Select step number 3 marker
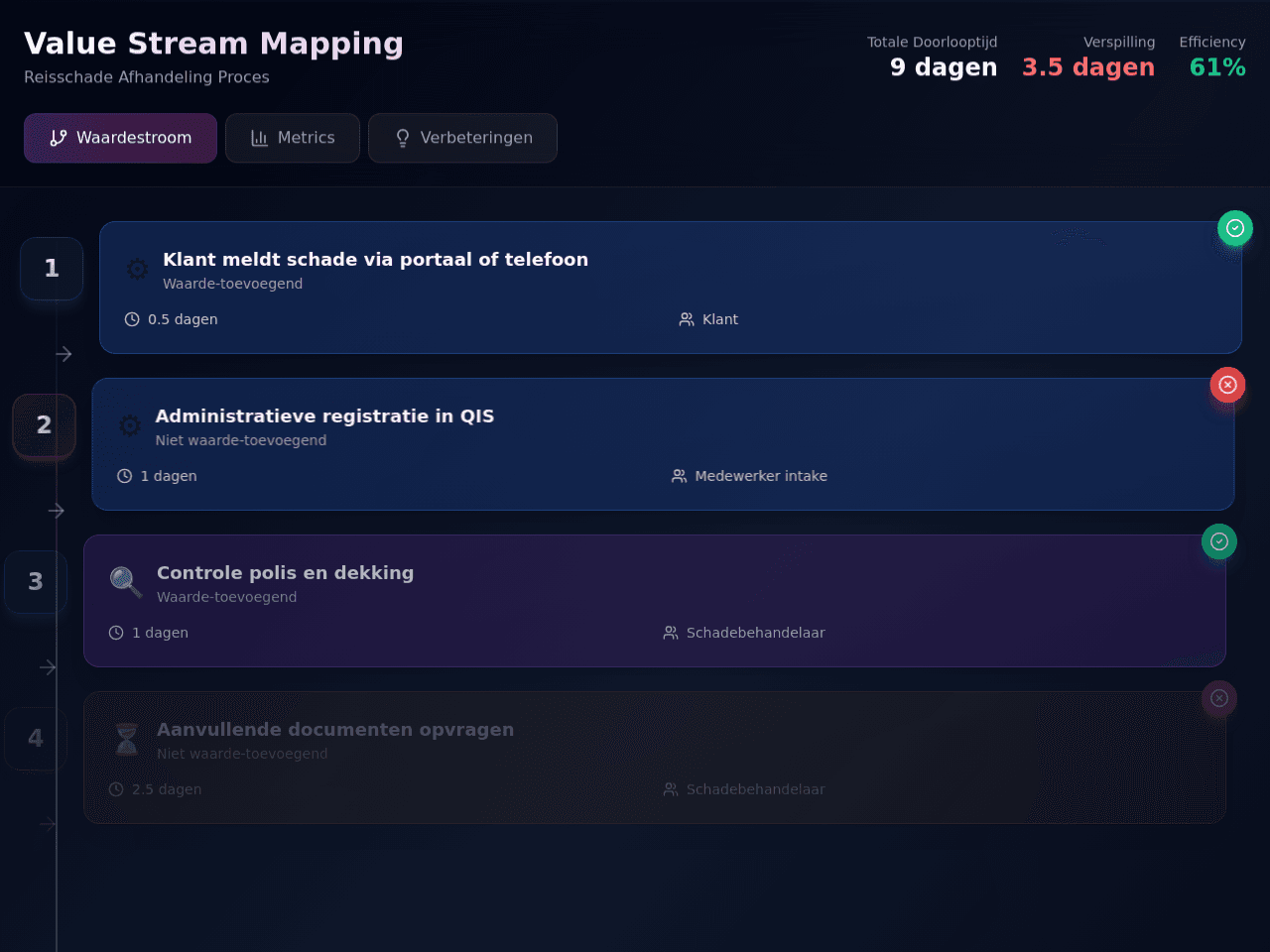 tap(36, 582)
